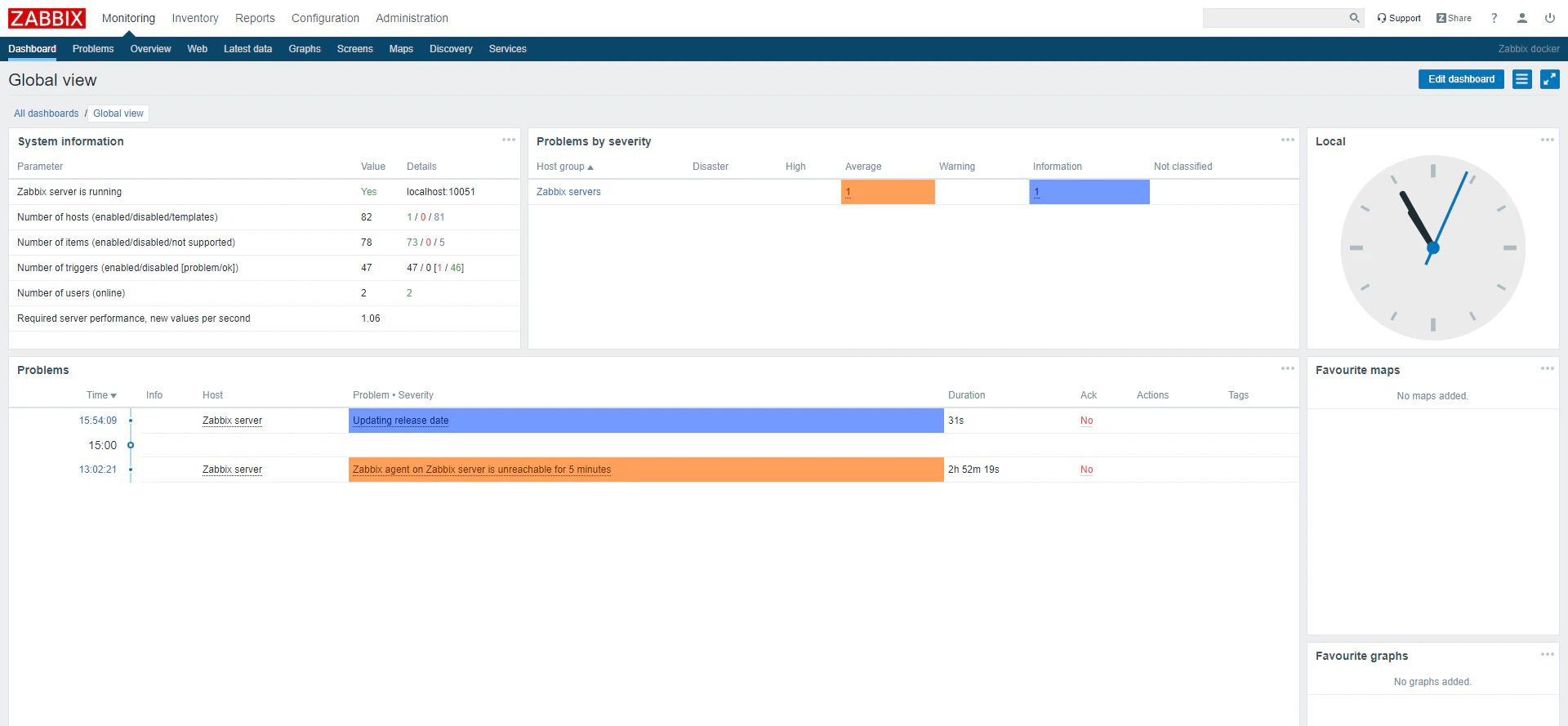Click the search magnifier icon
Screen dimensions: 1568x726
pyautogui.click(x=1354, y=18)
